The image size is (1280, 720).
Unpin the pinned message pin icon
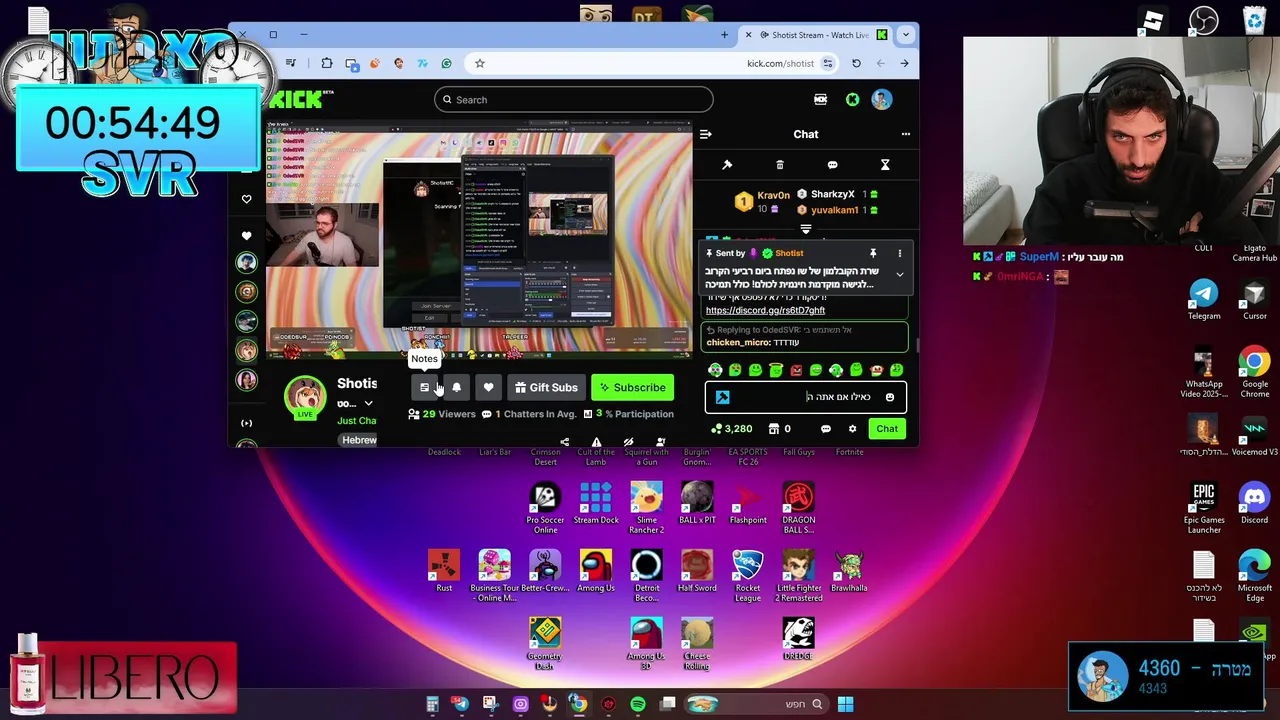coord(873,254)
